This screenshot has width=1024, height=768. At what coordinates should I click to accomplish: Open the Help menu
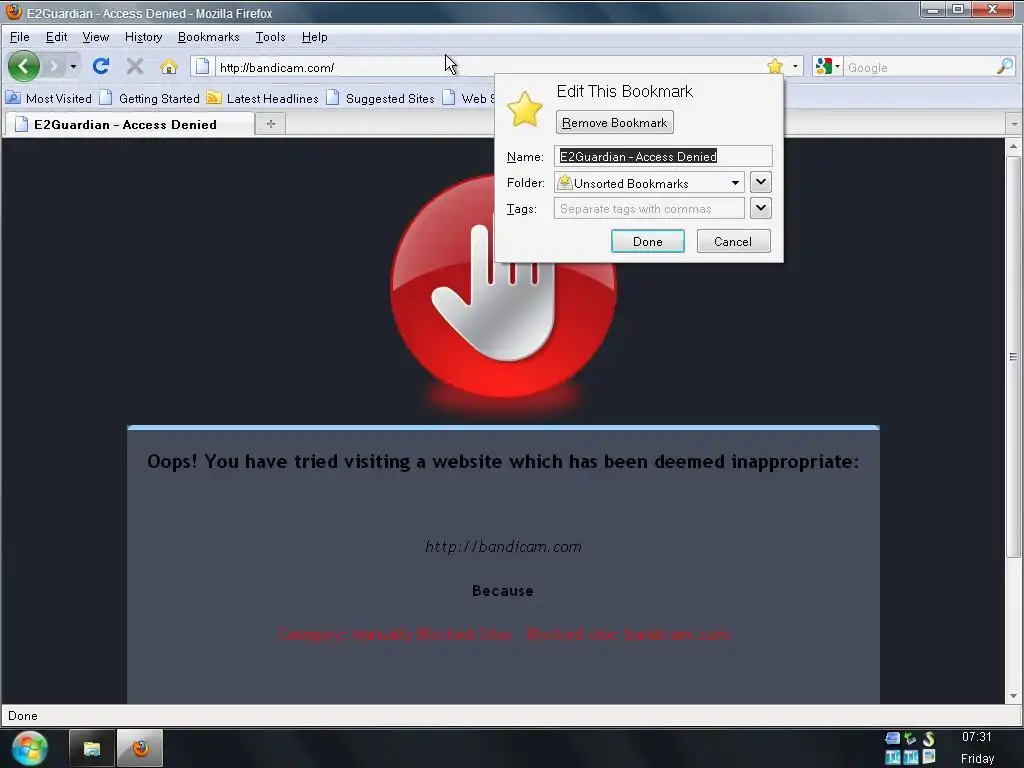(314, 37)
